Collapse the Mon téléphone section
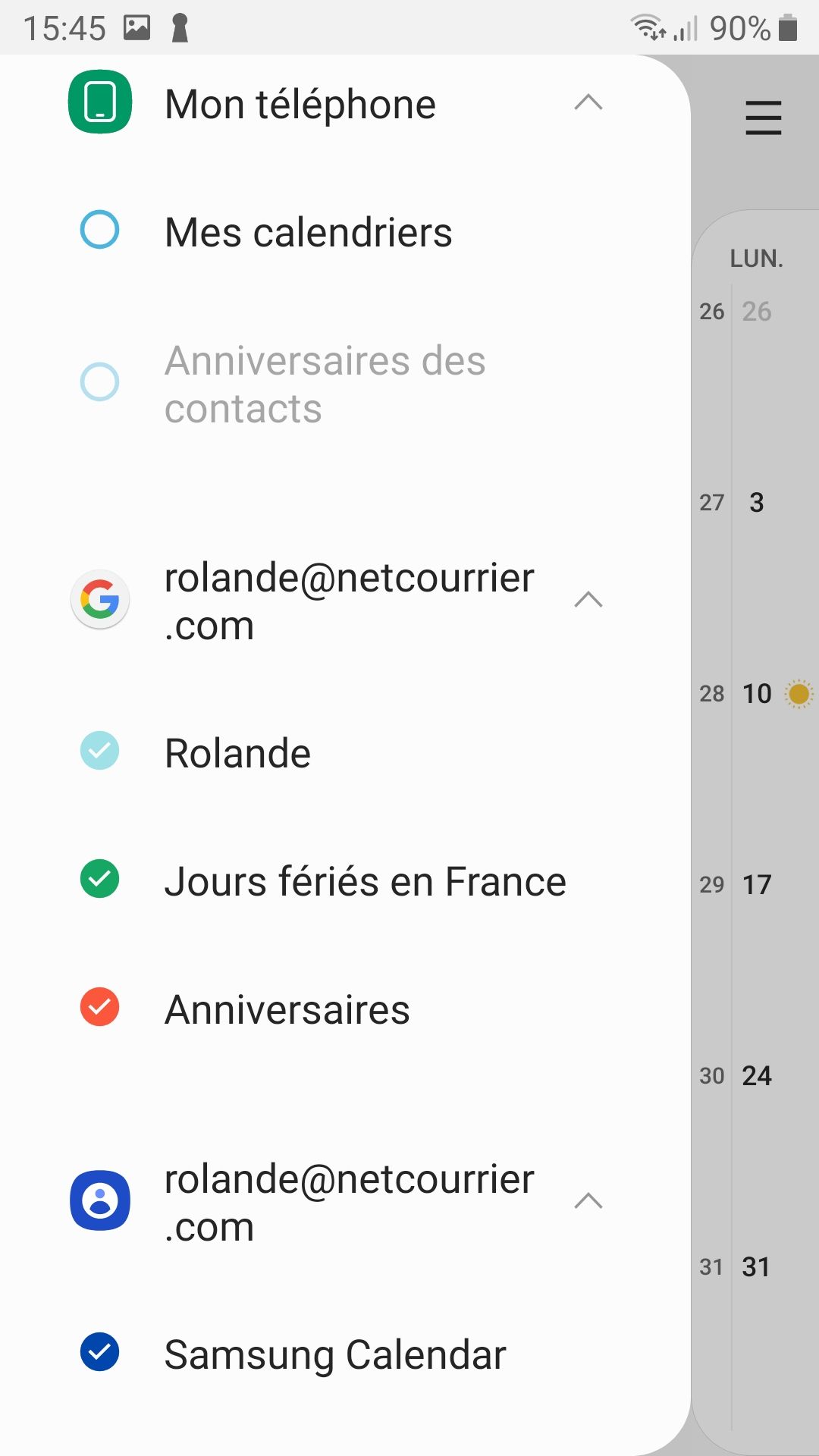The width and height of the screenshot is (819, 1456). tap(588, 102)
